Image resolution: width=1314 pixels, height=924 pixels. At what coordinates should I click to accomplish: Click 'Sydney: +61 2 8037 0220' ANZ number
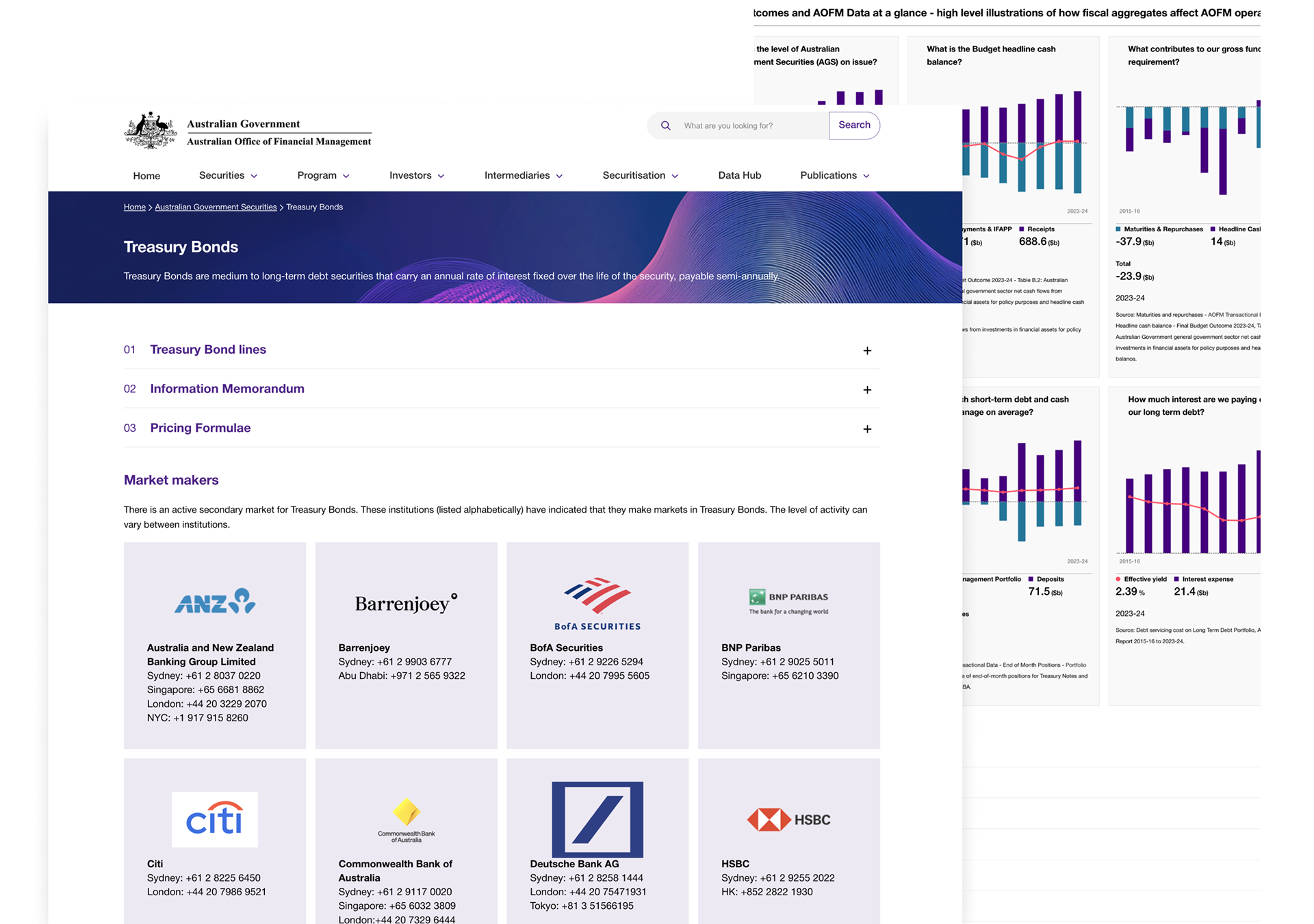[x=203, y=676]
